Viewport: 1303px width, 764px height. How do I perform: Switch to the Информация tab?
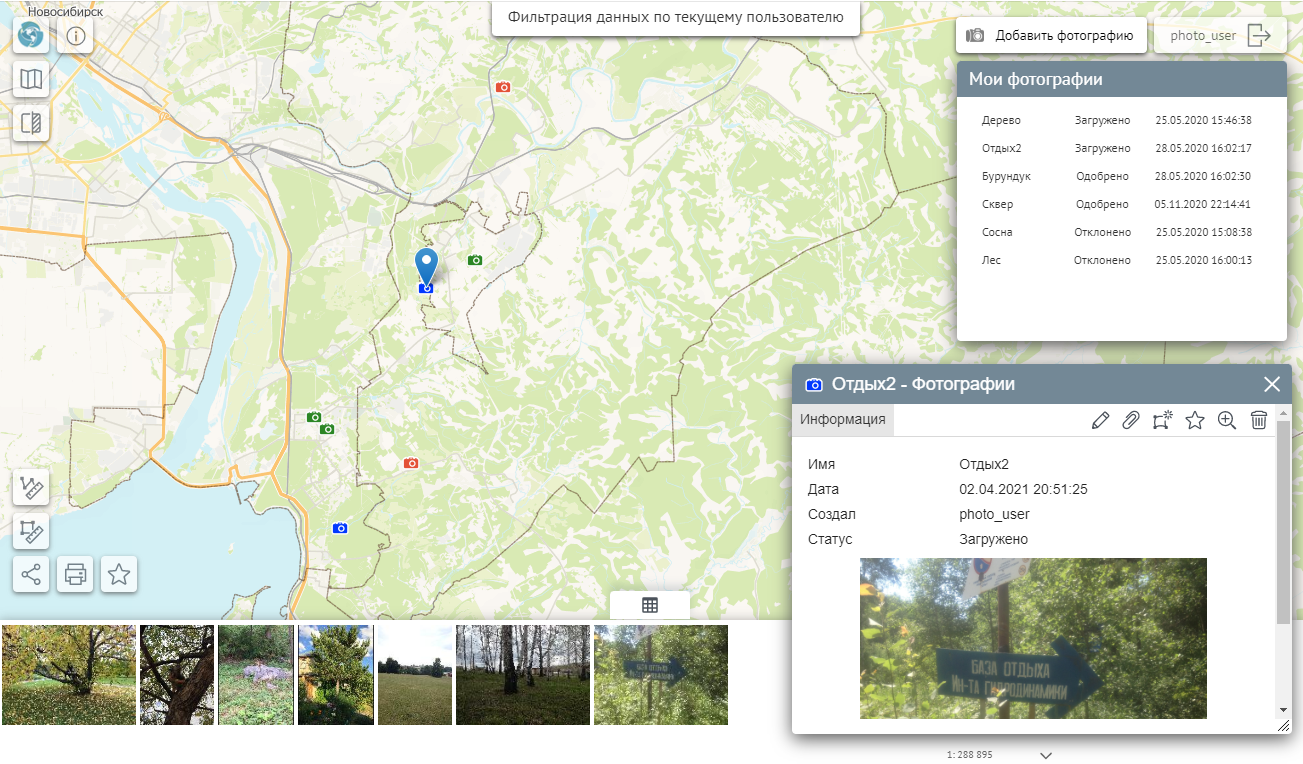click(842, 420)
